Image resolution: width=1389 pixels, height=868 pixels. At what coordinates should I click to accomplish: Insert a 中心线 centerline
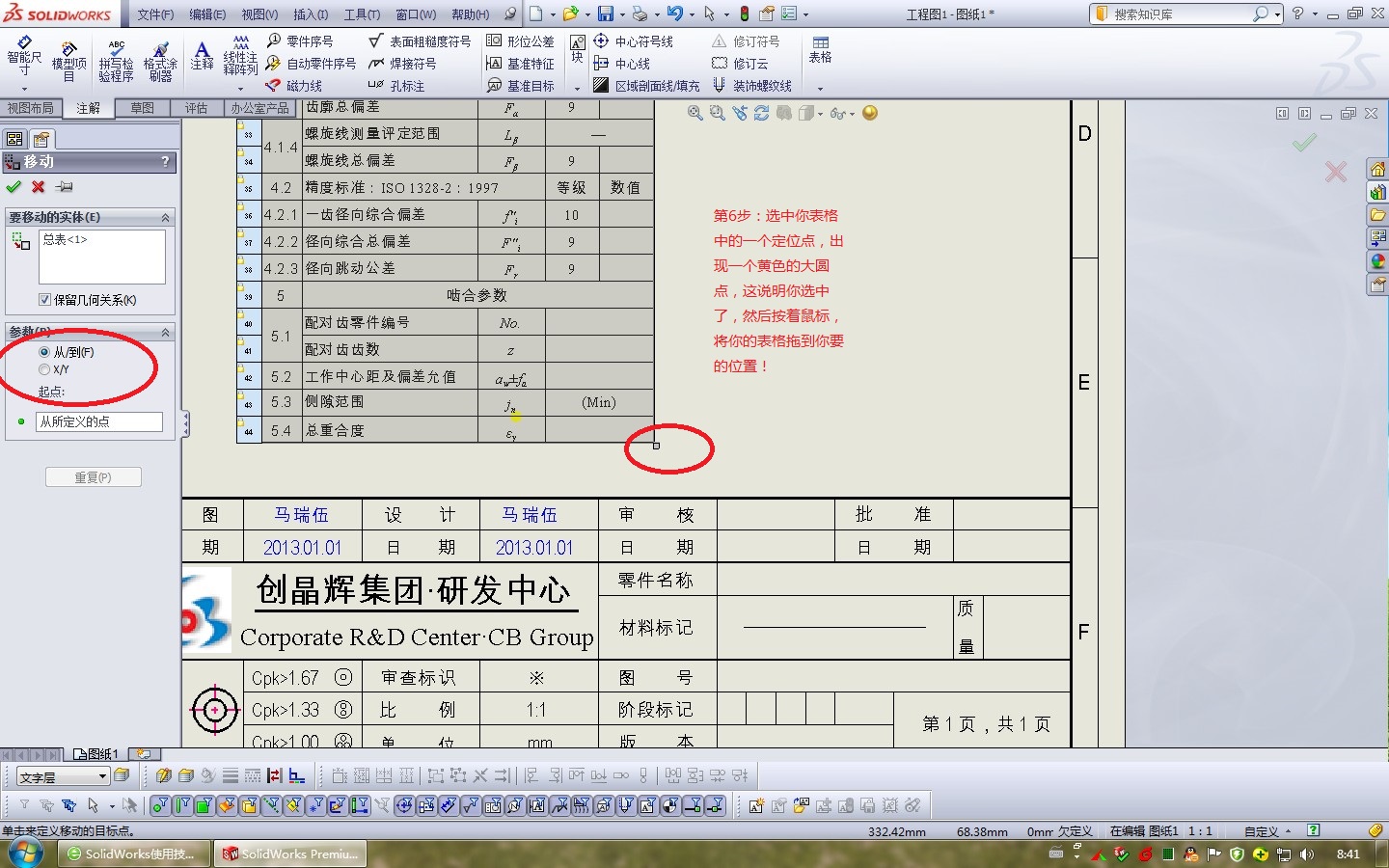tap(621, 64)
